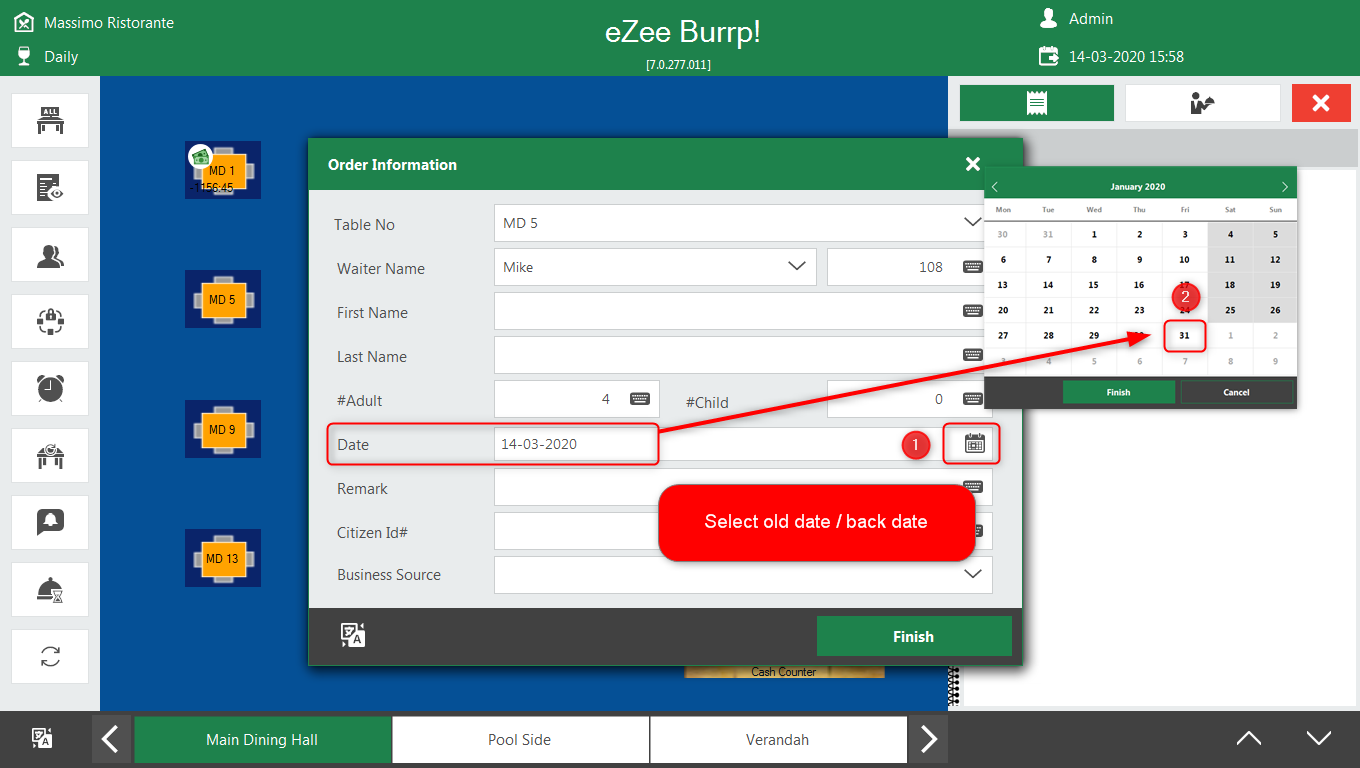Go to next month in calendar

[1285, 187]
